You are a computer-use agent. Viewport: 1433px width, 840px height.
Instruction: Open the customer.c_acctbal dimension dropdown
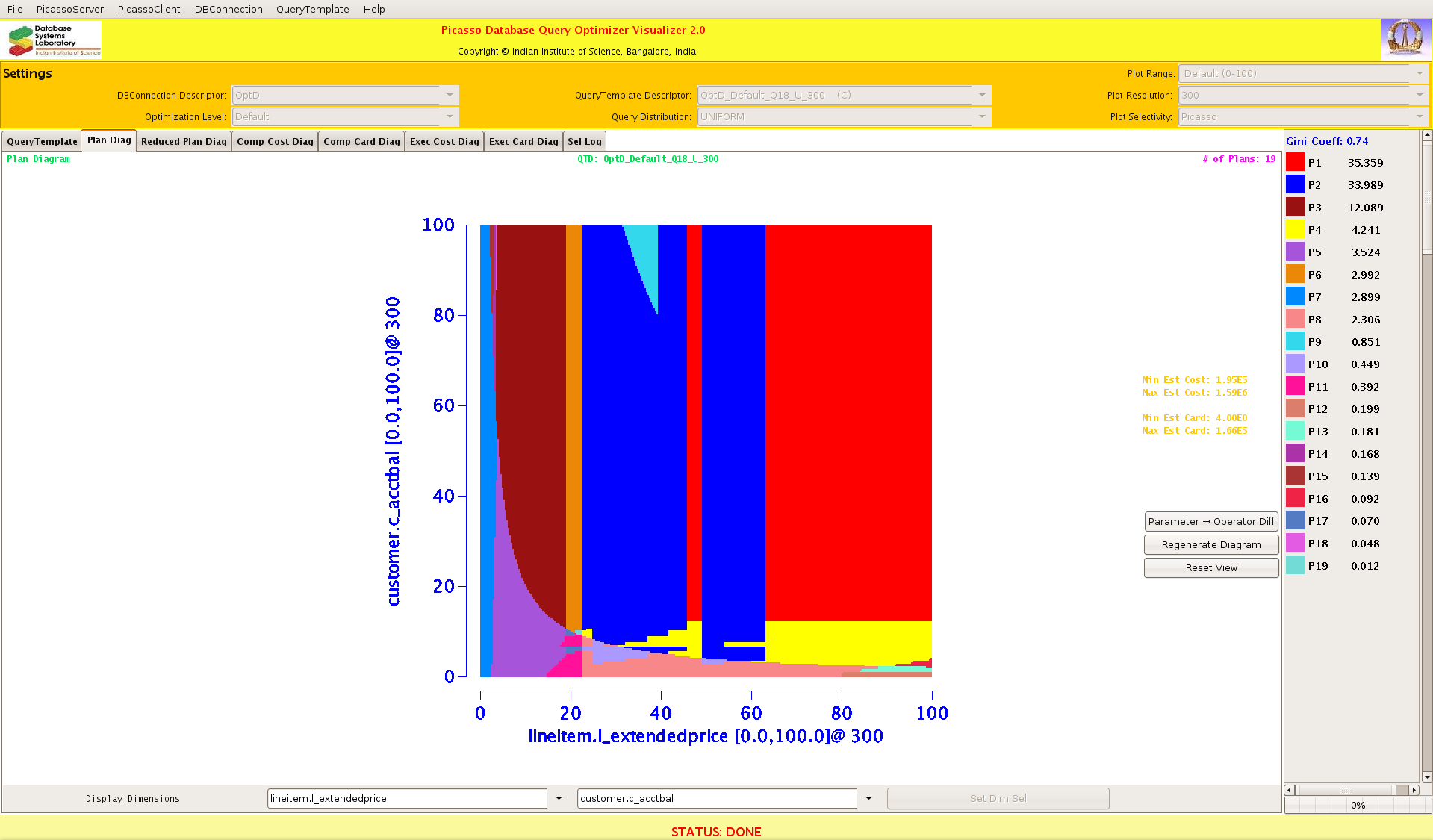coord(868,798)
